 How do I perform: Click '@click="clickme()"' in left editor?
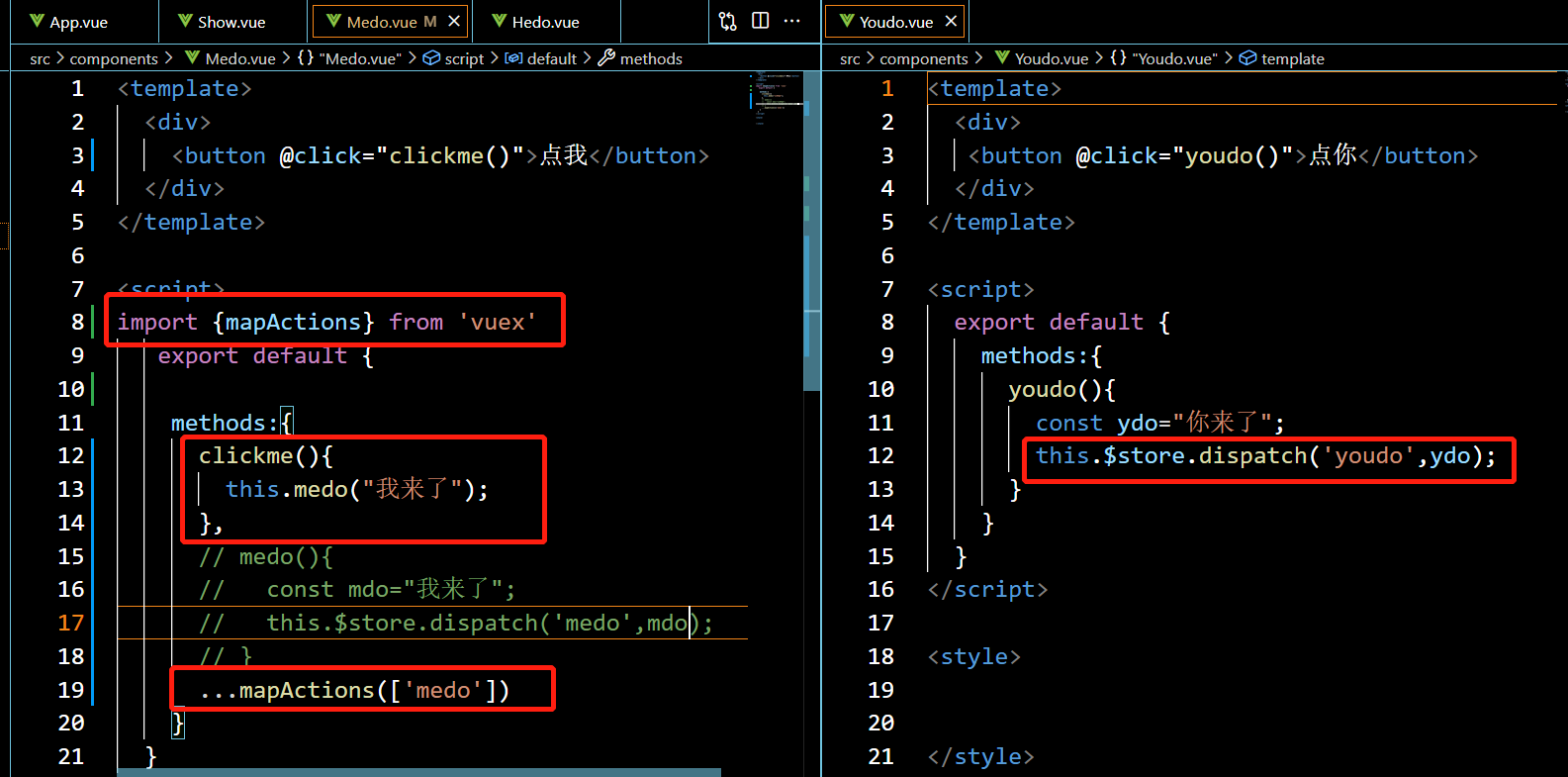[402, 155]
